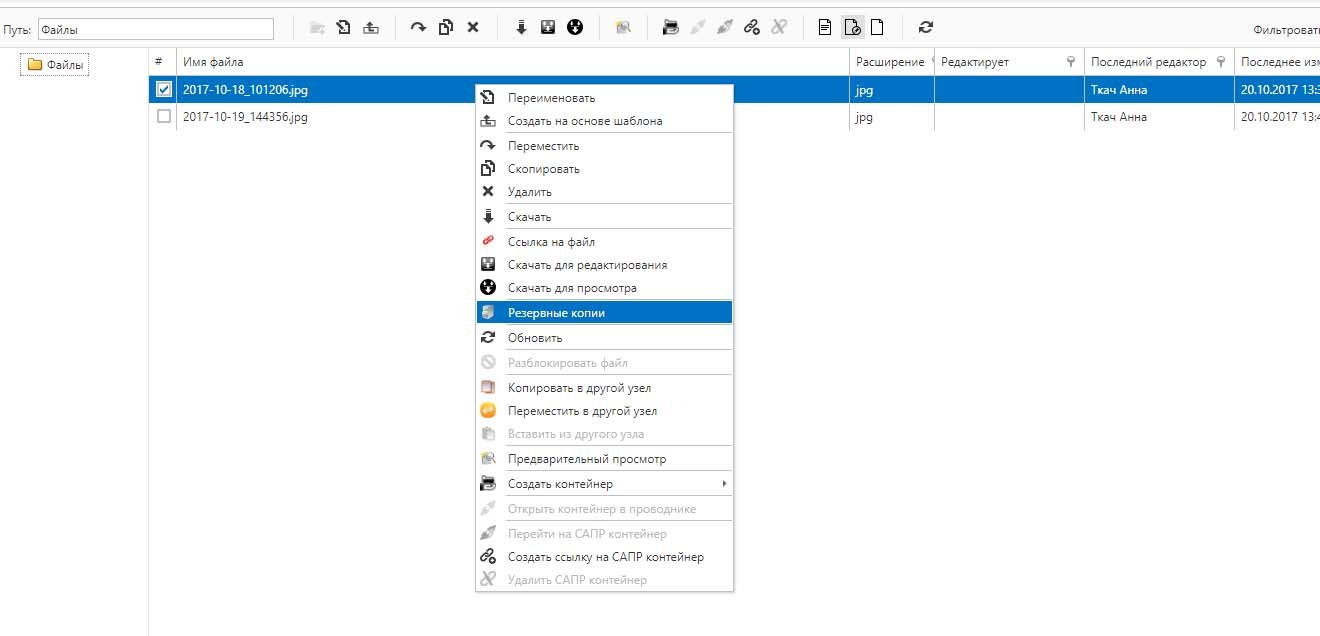Click the create-from-template icon in the top toolbar
1320x636 pixels.
pyautogui.click(x=371, y=28)
